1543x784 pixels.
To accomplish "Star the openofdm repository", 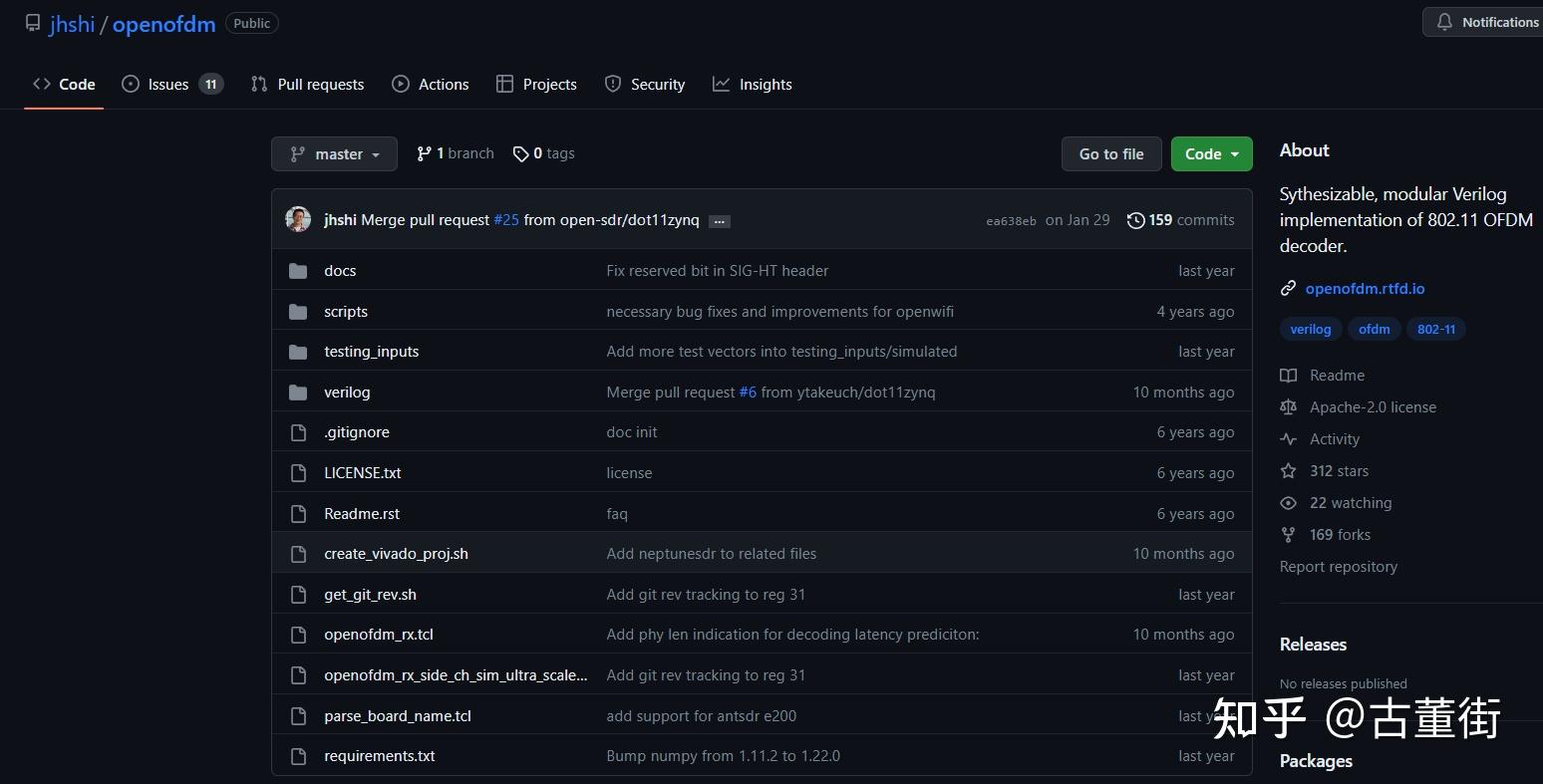I will 1288,470.
